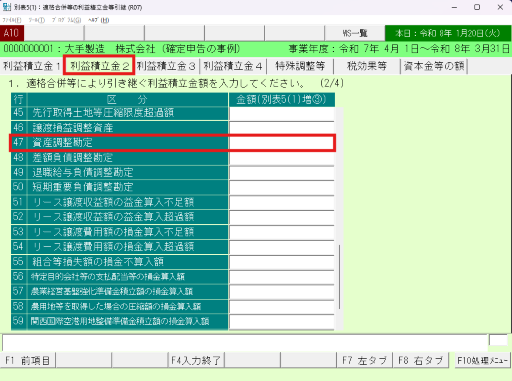This screenshot has width=512, height=381.
Task: Click the F1 前項目 button
Action: [28, 360]
